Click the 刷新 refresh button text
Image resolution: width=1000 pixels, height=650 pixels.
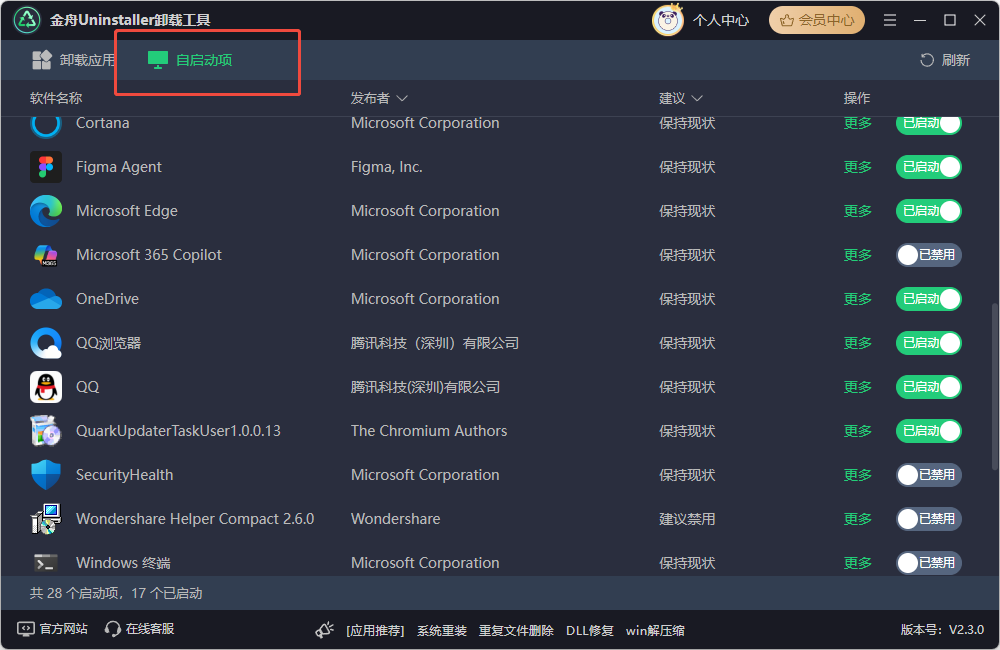pyautogui.click(x=955, y=60)
